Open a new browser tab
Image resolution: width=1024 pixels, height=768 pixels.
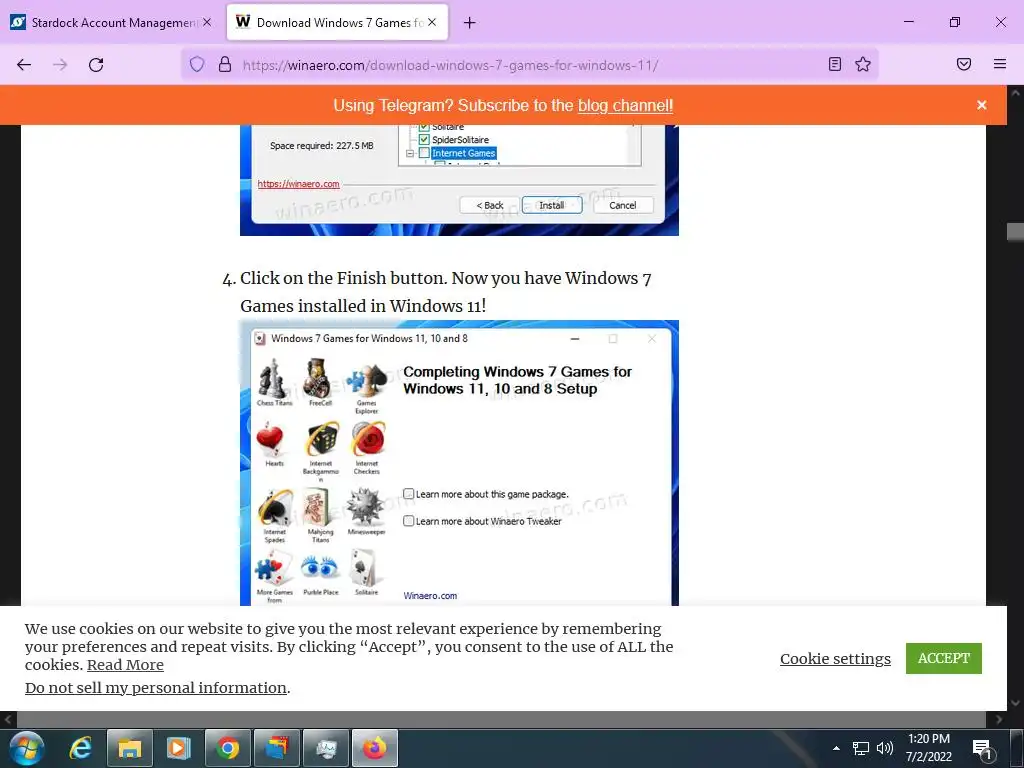pyautogui.click(x=470, y=23)
